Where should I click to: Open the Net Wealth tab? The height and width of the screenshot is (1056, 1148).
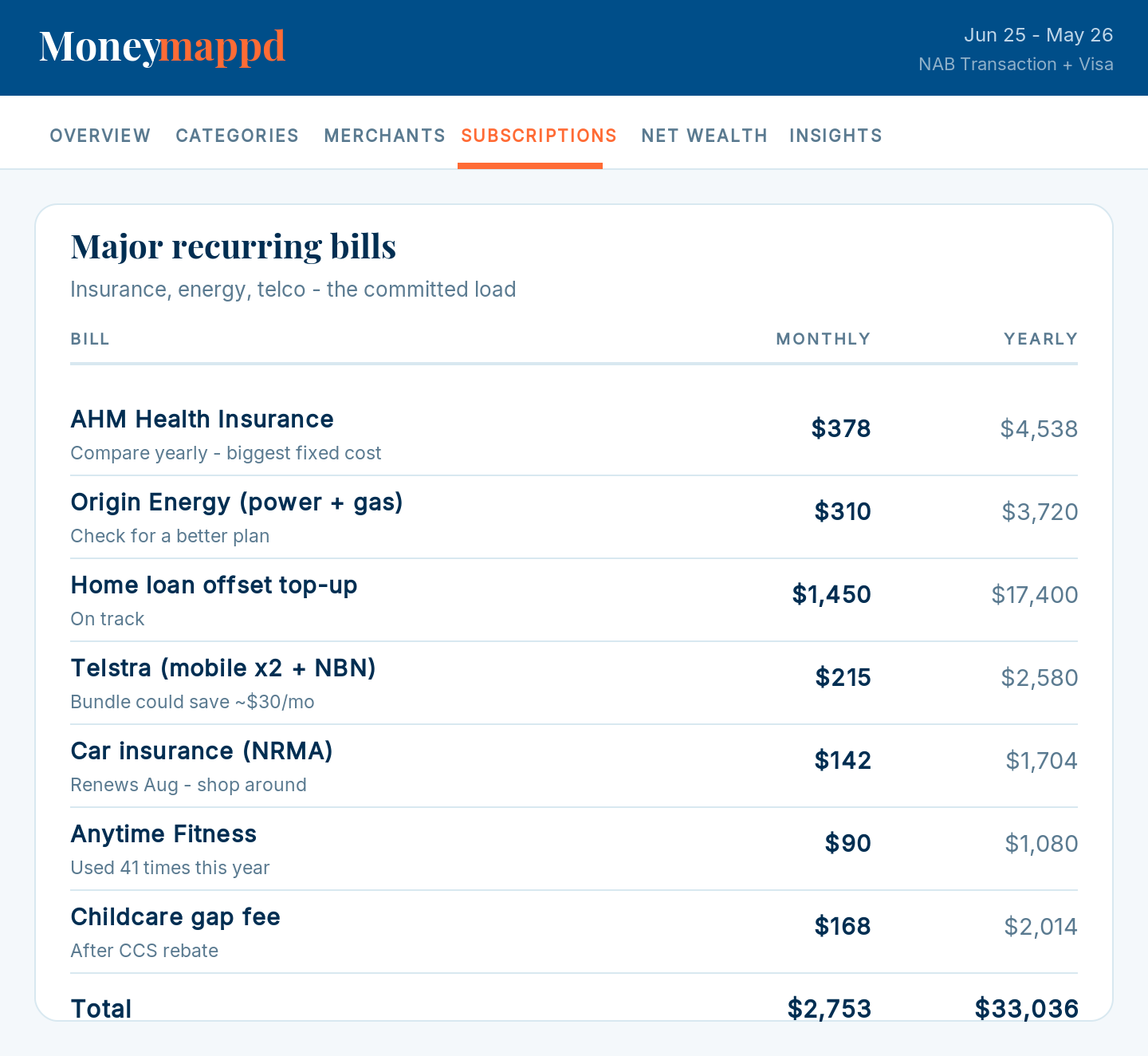pyautogui.click(x=704, y=136)
